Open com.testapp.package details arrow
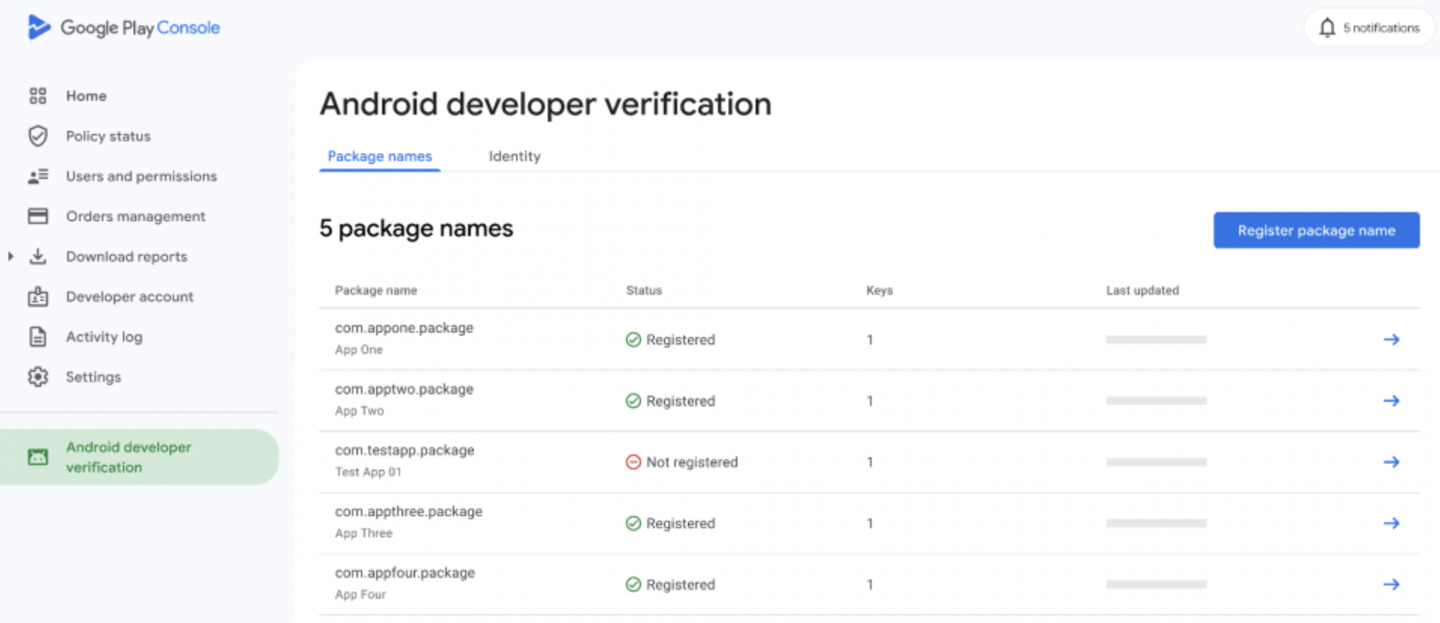 [1390, 462]
